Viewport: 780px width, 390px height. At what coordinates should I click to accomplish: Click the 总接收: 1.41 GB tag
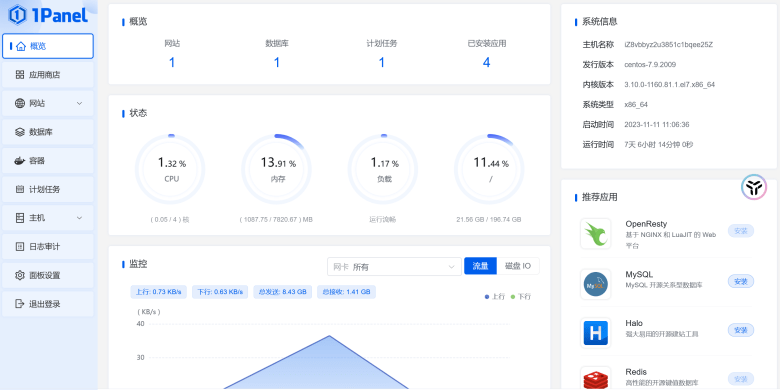click(x=346, y=292)
